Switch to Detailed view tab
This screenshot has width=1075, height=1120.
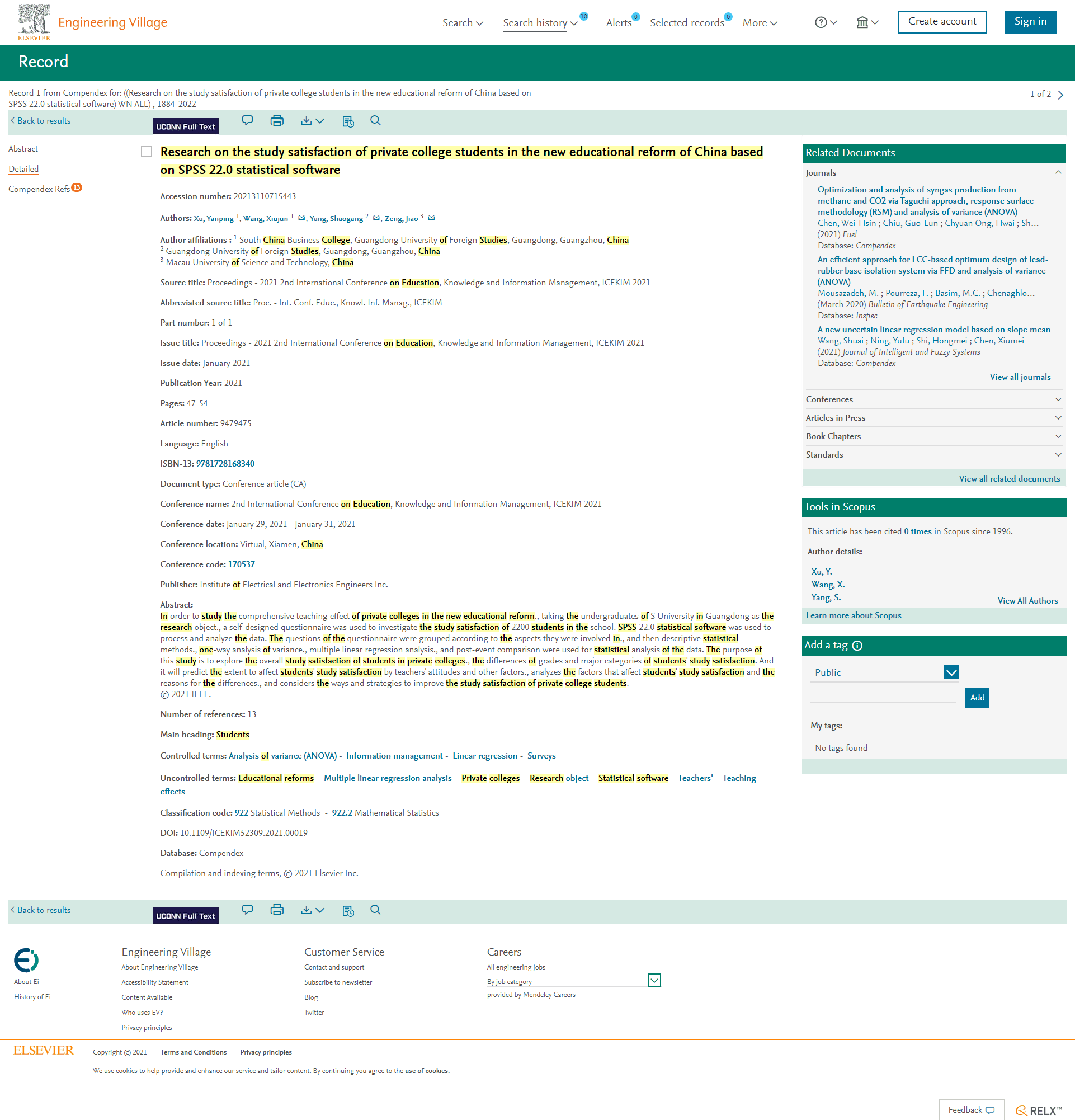click(x=23, y=169)
